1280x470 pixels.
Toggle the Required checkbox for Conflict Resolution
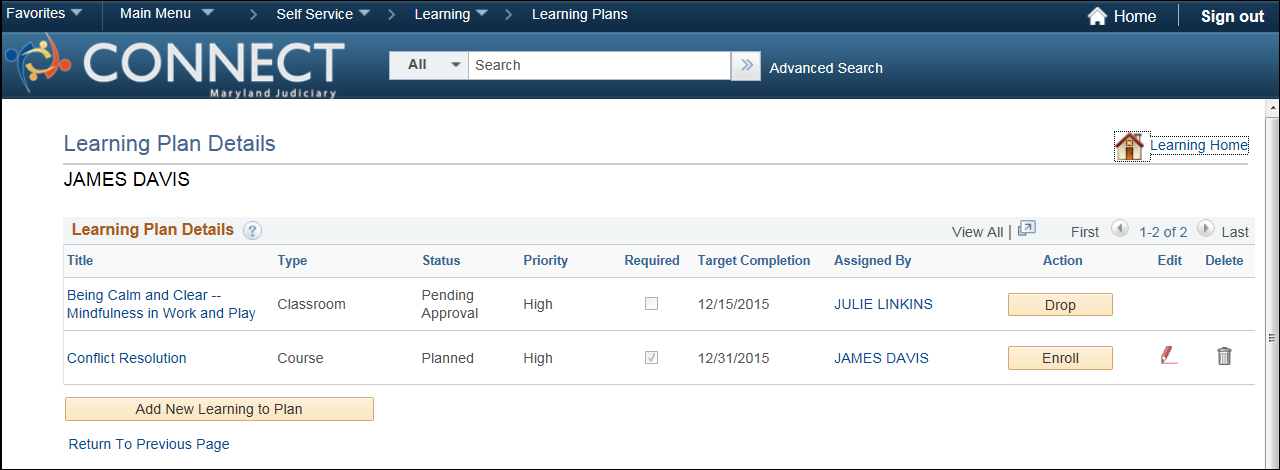tap(651, 357)
